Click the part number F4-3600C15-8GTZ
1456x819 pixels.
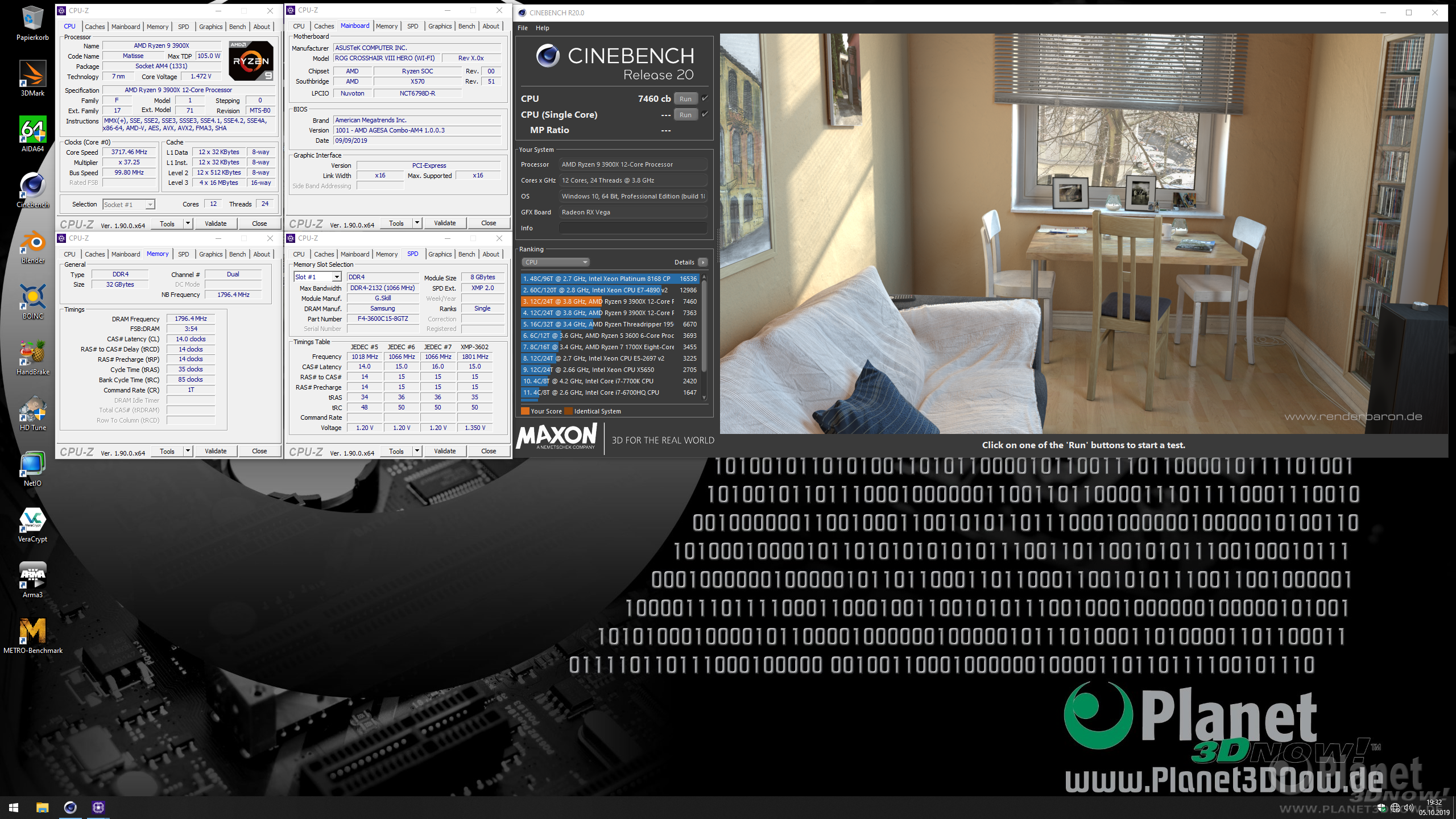[x=382, y=318]
